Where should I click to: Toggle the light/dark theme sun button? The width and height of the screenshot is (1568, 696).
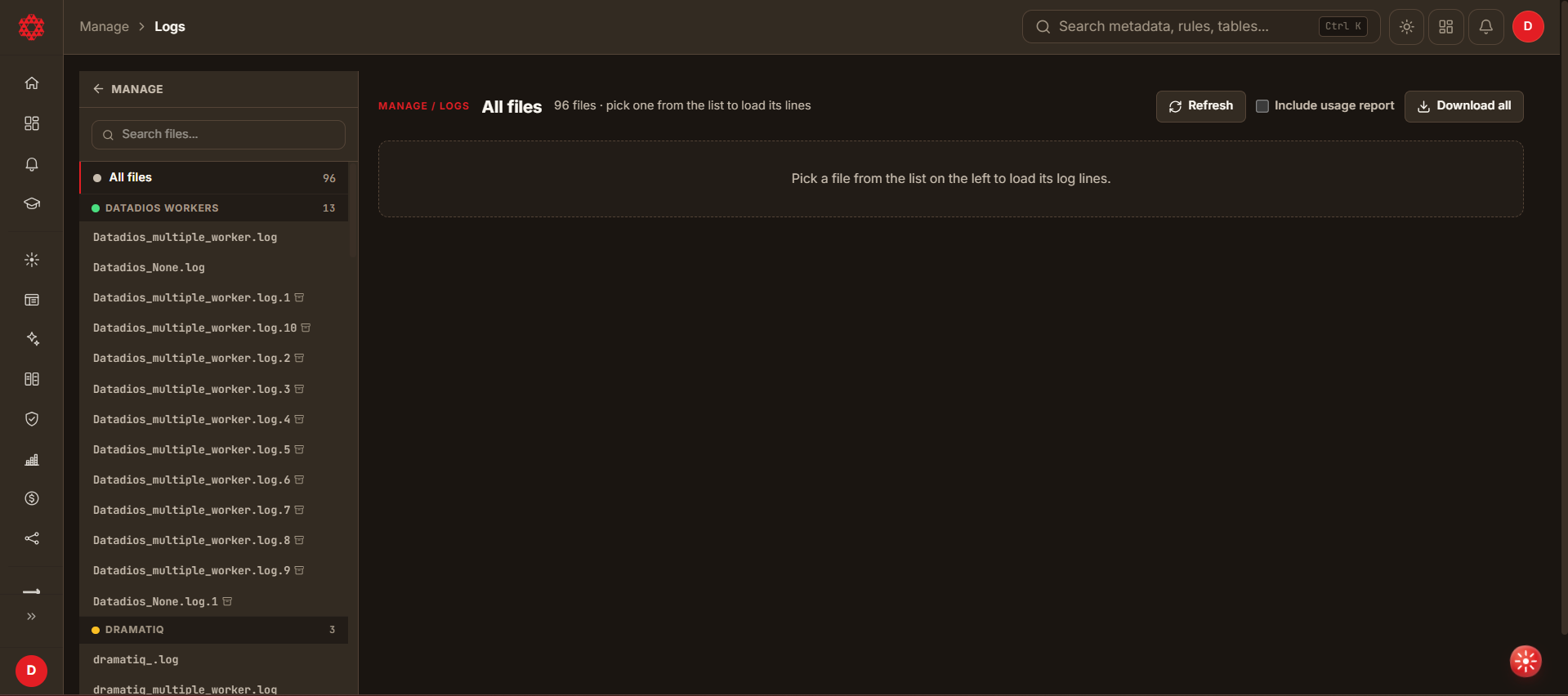(x=1406, y=27)
